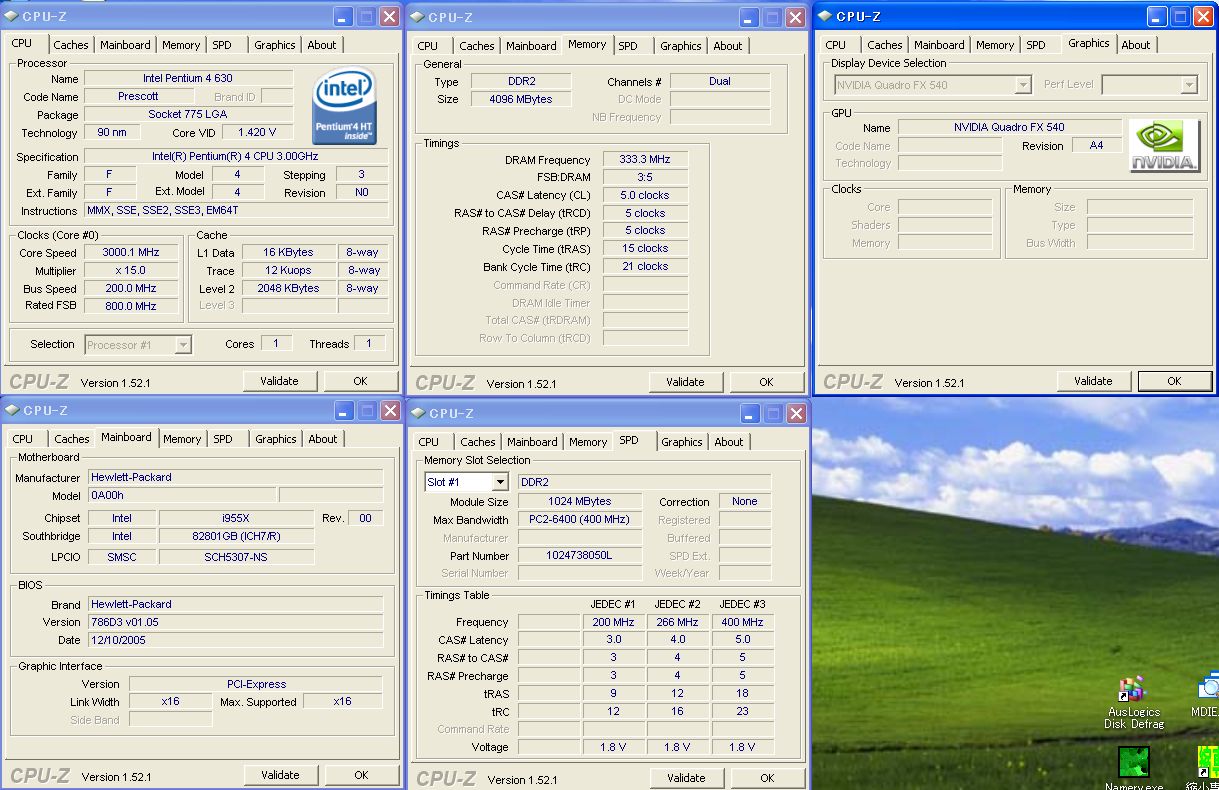This screenshot has width=1219, height=790.
Task: Switch to Graphics tab in the Mainboard window
Action: (x=275, y=439)
